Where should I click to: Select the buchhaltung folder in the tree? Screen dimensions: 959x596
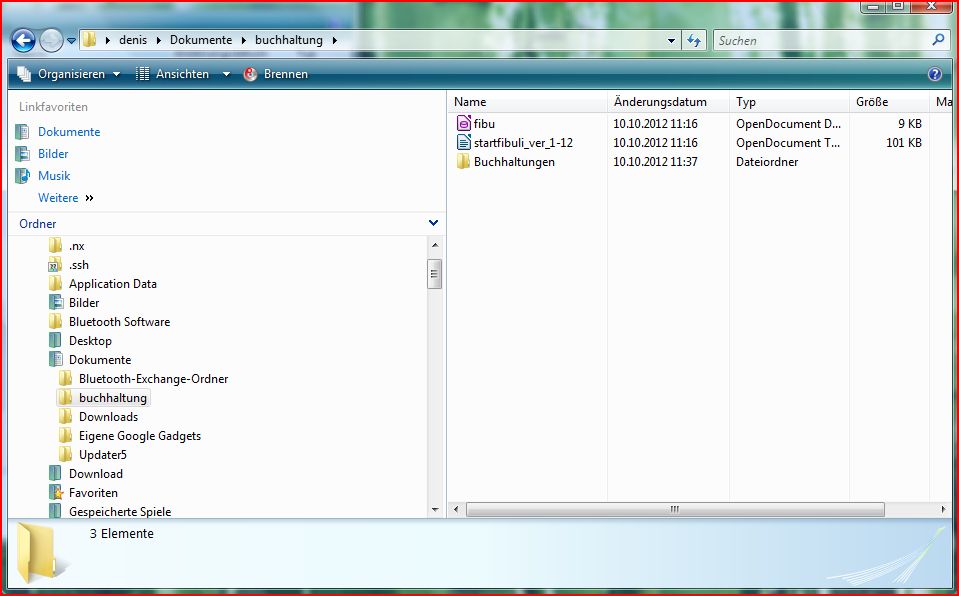click(113, 398)
